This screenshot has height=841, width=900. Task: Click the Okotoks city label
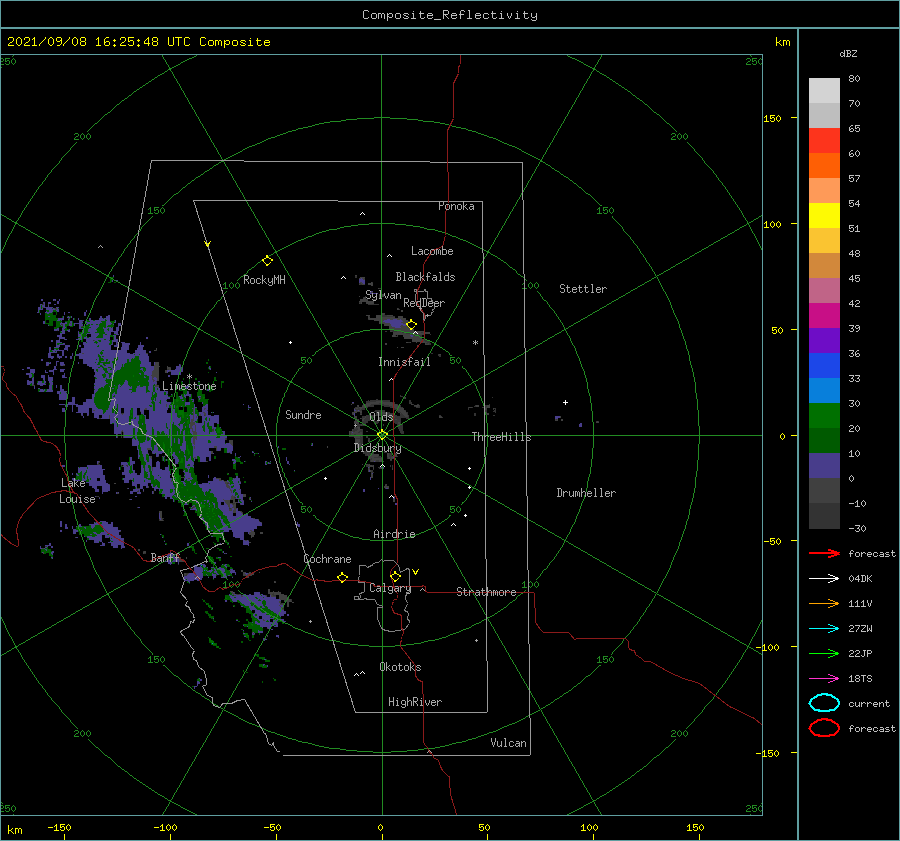click(400, 667)
